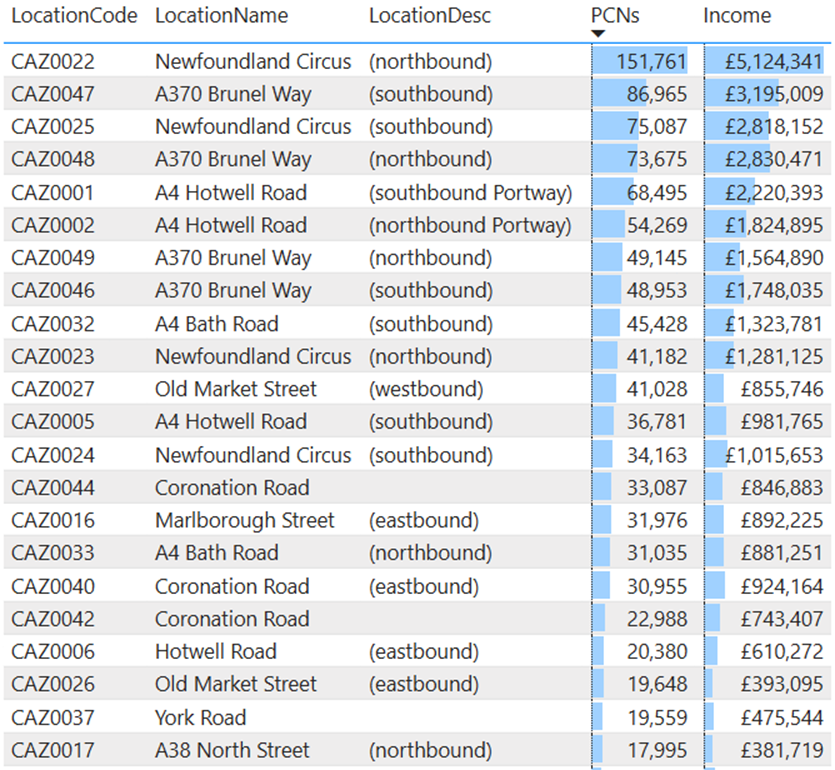The image size is (835, 770).
Task: Click the Marlborough Street location name
Action: click(x=245, y=521)
